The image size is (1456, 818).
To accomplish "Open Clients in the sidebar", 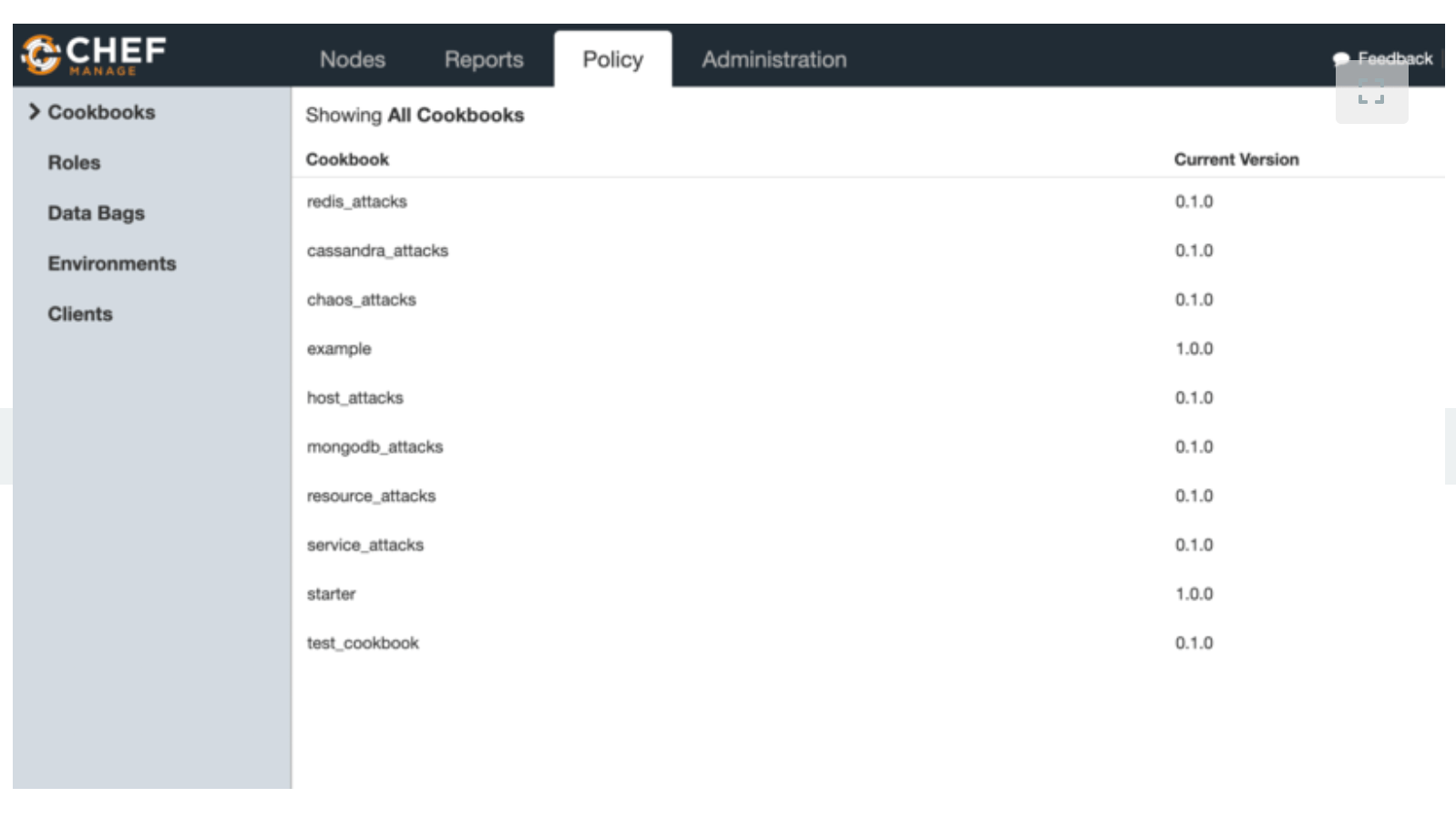I will coord(80,314).
